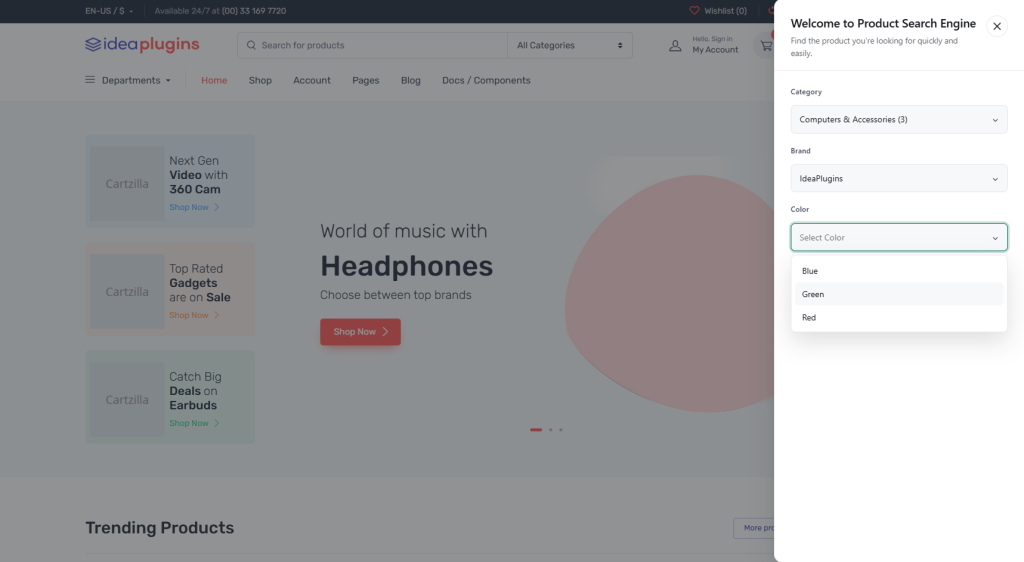Click the Wishlist heart icon
This screenshot has height=562, width=1024.
694,10
